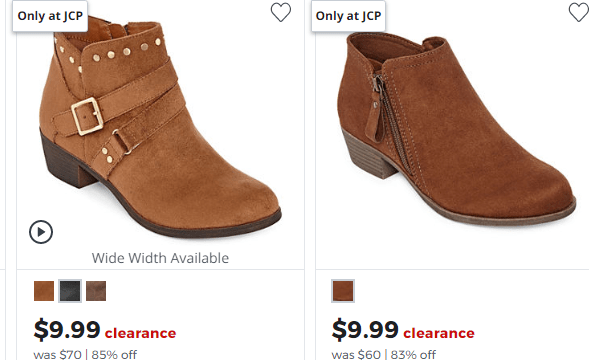Play the product video on the buckle boot
This screenshot has width=589, height=360.
pyautogui.click(x=41, y=232)
